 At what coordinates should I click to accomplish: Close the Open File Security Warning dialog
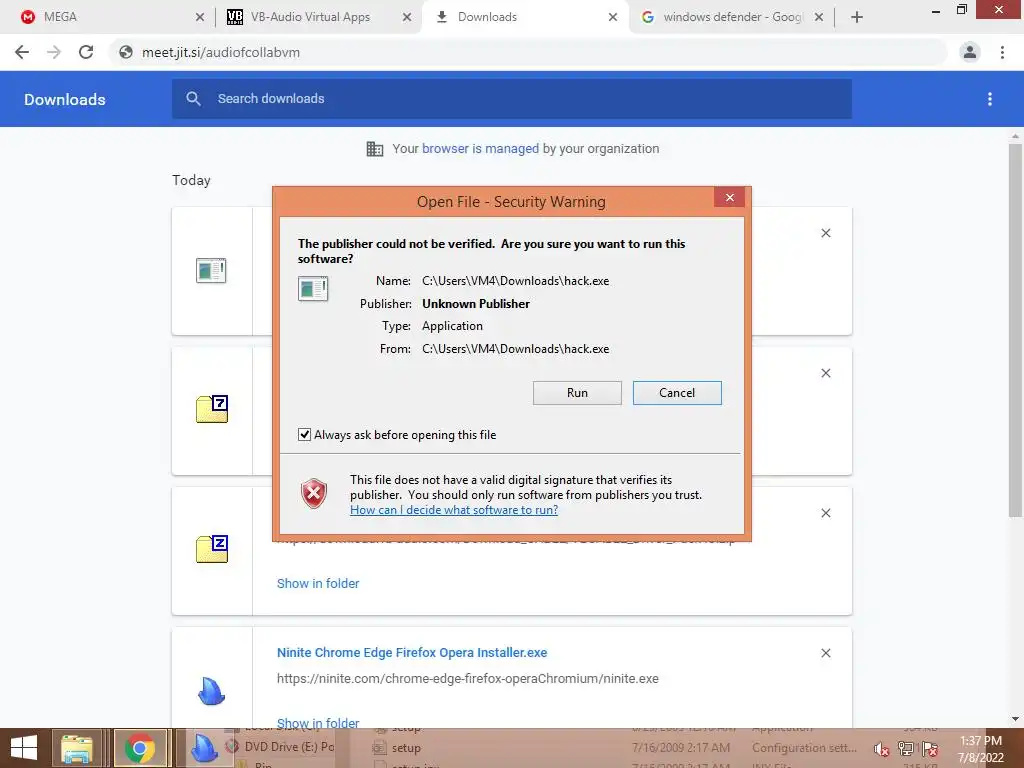click(x=729, y=197)
